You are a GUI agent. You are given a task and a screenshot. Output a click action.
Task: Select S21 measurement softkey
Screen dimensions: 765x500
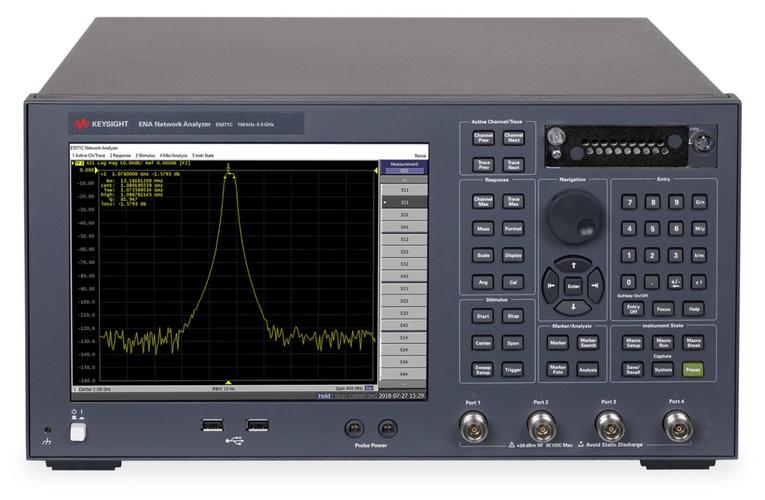point(404,202)
